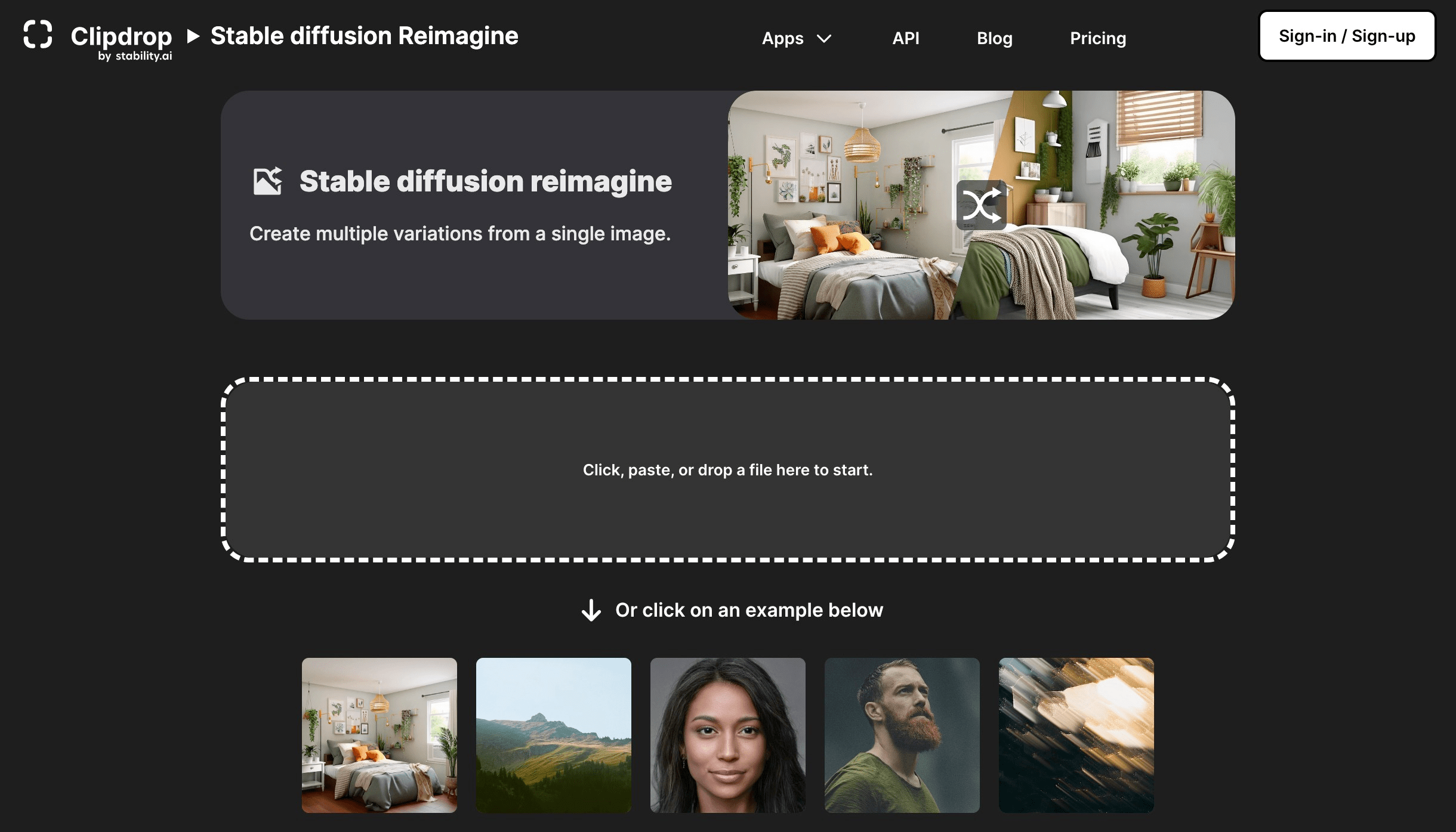Open the API page
Screen dimensions: 1456x832
(905, 38)
